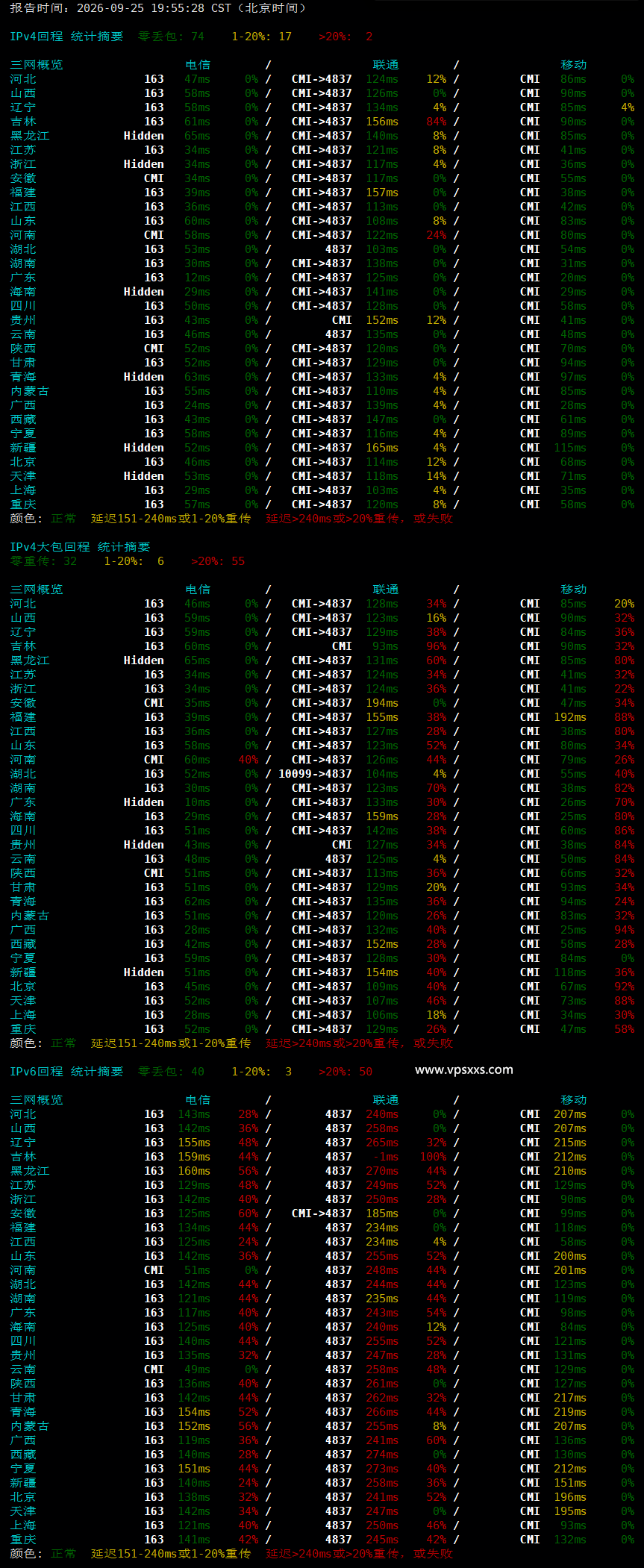Click "Hidden" telecom route in IPv4 黑龙江 row
Image resolution: width=644 pixels, height=1568 pixels.
click(144, 136)
